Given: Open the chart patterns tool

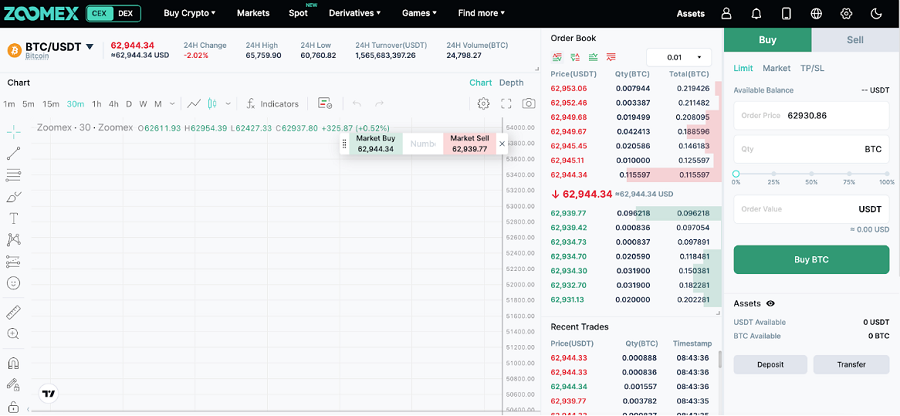Looking at the screenshot, I should 14,240.
